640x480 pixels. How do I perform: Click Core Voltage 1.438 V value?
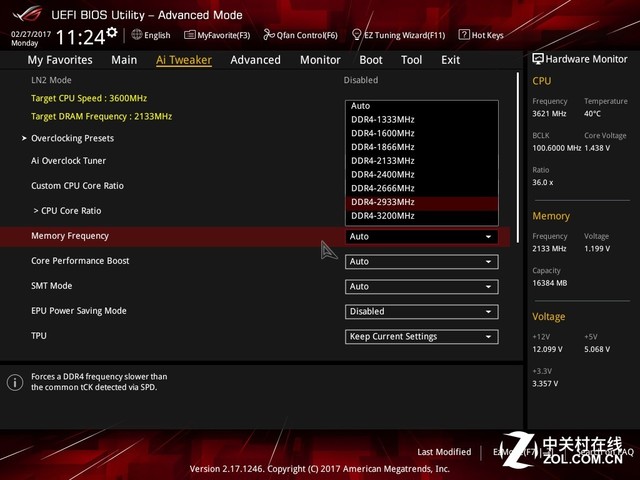click(597, 148)
